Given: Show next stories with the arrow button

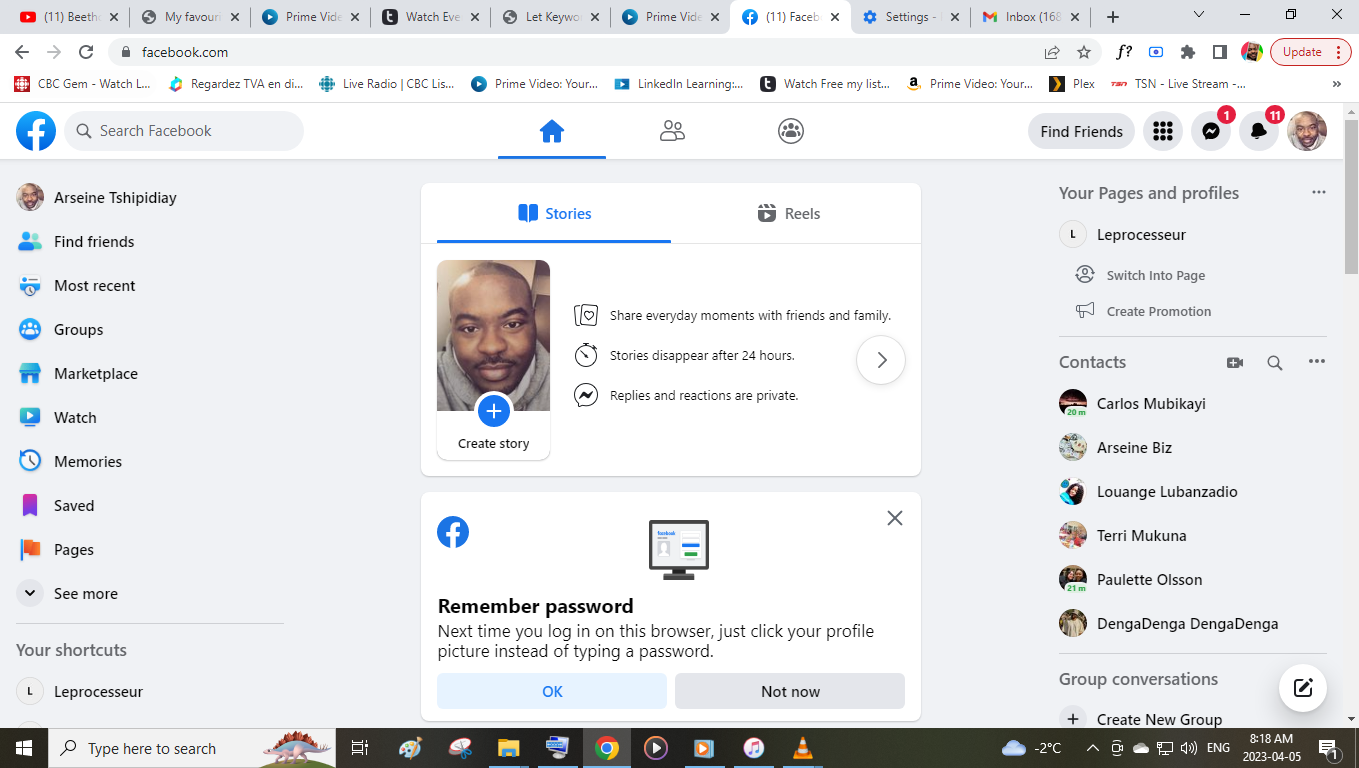Looking at the screenshot, I should tap(881, 360).
